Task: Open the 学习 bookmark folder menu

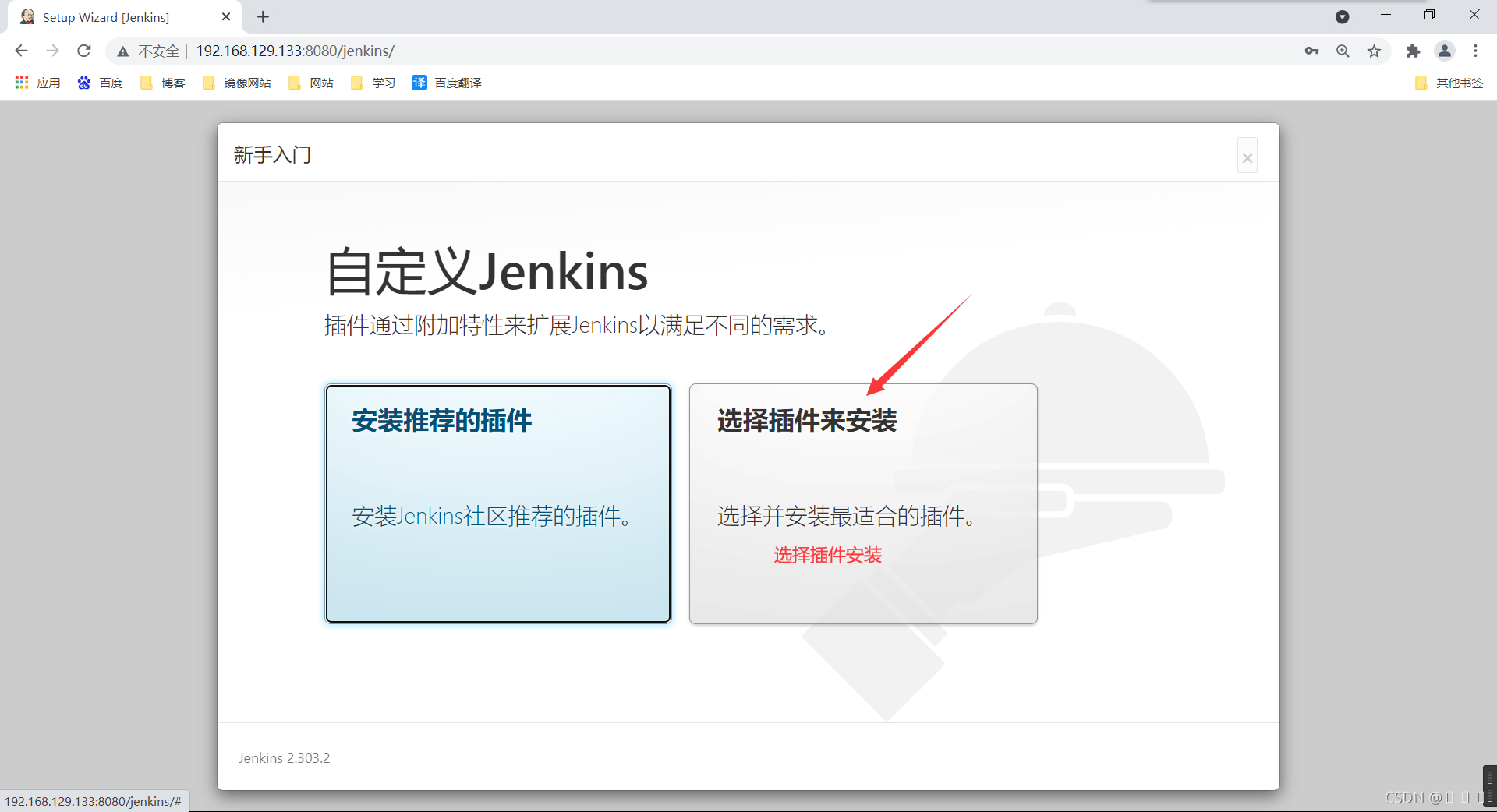Action: pyautogui.click(x=372, y=83)
